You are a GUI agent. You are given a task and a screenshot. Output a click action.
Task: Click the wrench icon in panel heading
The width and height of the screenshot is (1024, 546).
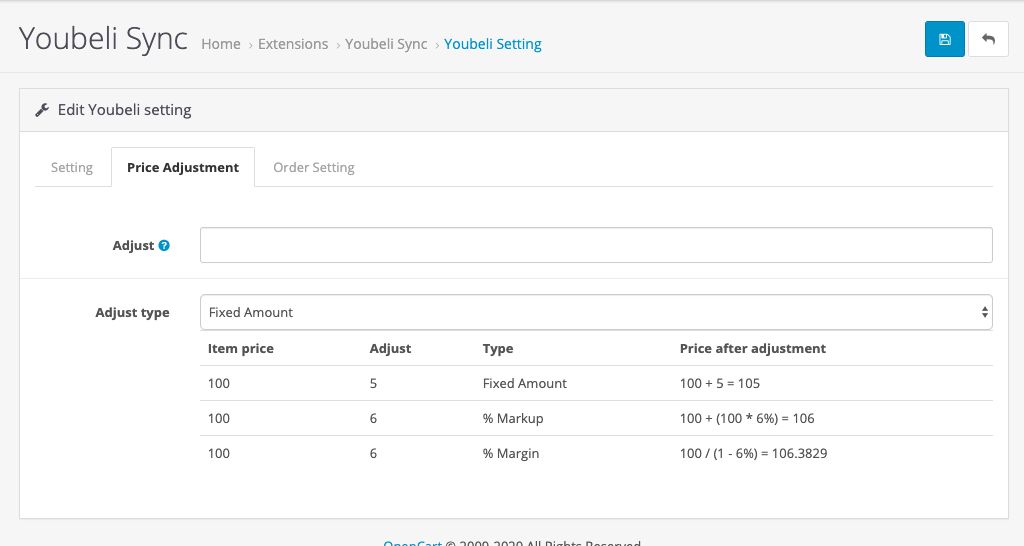click(42, 110)
